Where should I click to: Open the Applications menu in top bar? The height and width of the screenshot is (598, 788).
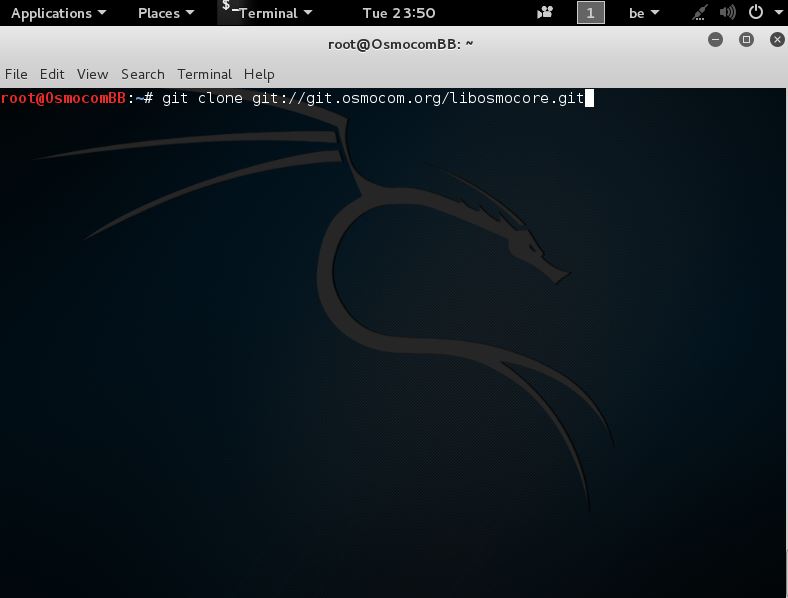pyautogui.click(x=58, y=13)
